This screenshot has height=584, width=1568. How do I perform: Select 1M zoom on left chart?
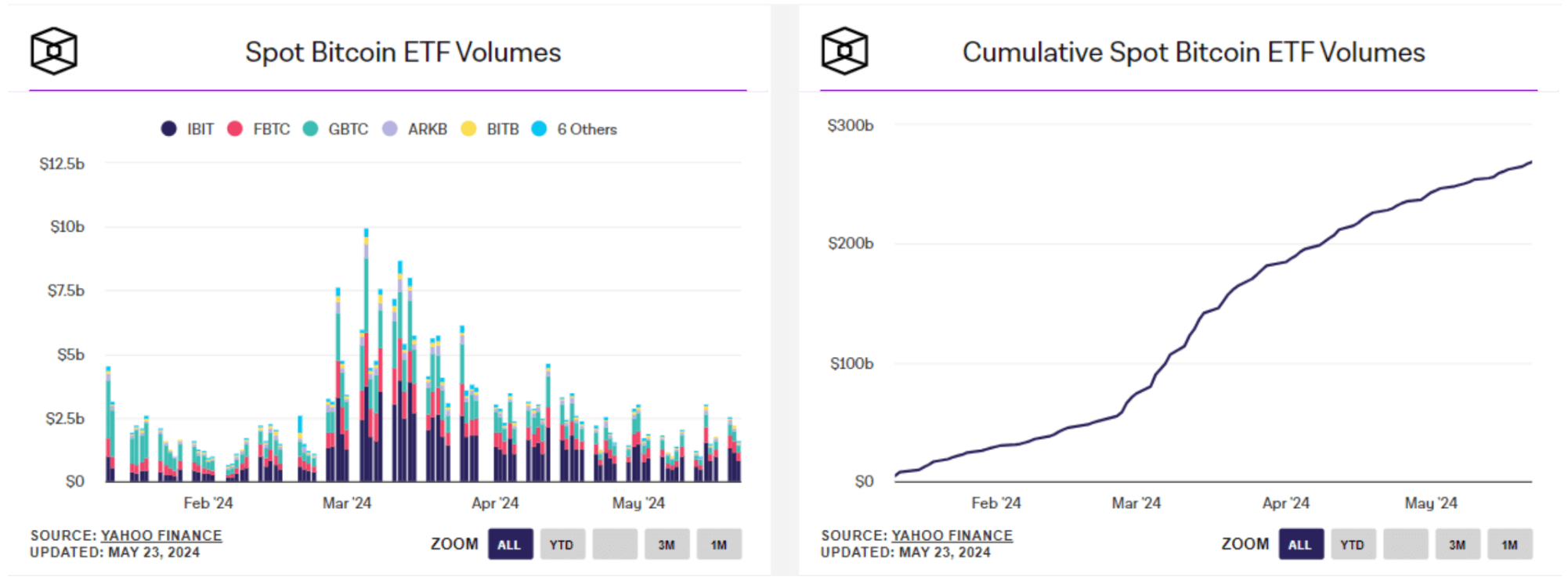(719, 545)
